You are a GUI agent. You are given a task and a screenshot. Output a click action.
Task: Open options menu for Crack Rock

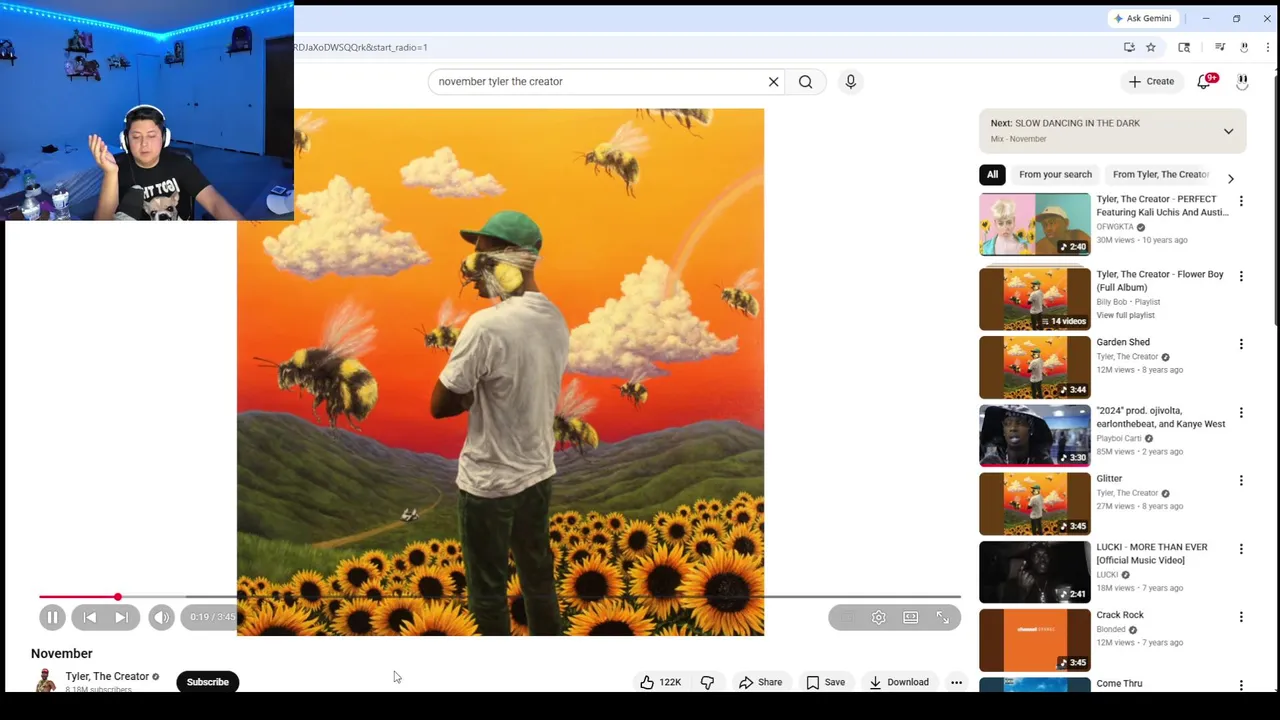click(x=1241, y=617)
